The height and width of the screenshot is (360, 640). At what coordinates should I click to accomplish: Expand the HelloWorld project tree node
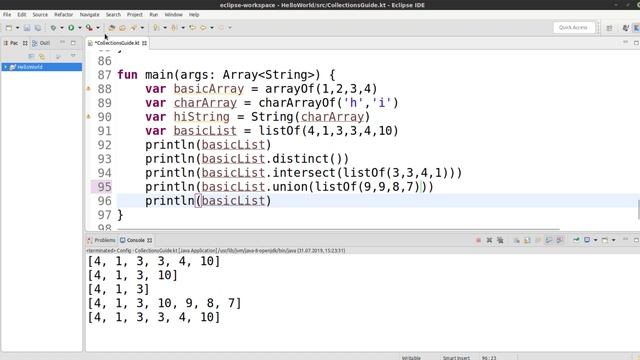pos(5,67)
